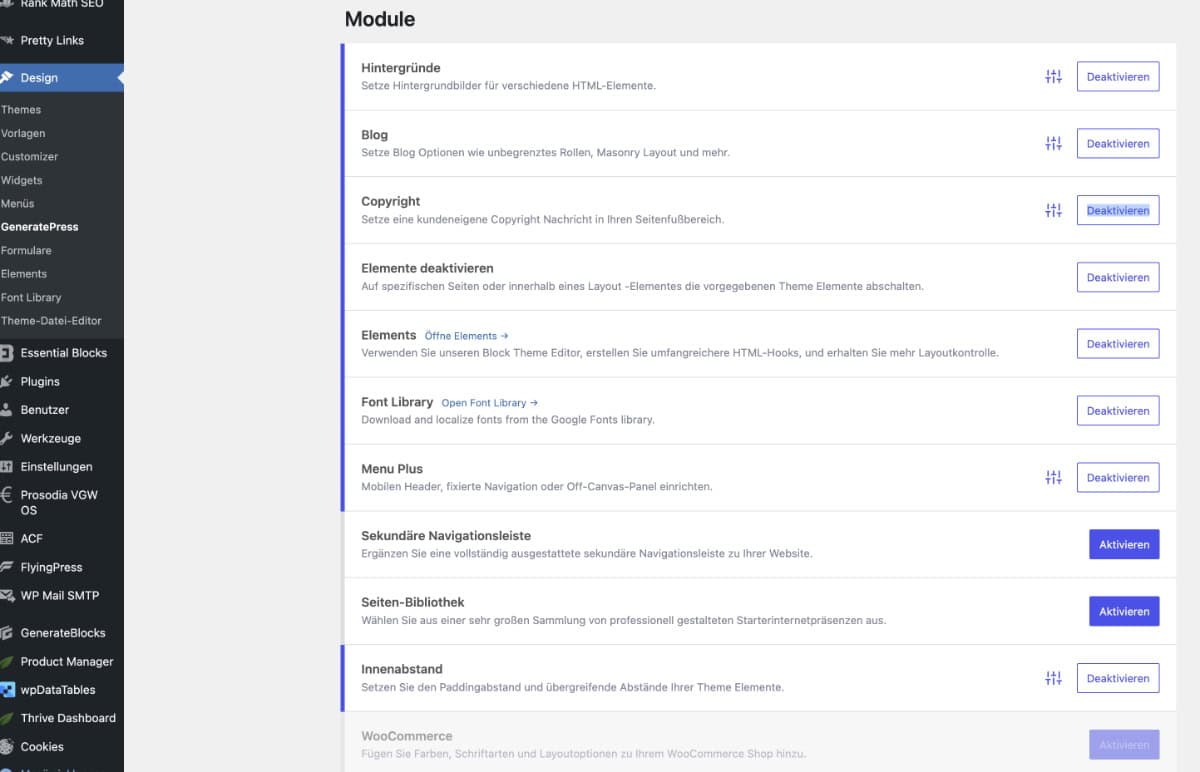Click the Plugins icon in sidebar

click(7, 382)
